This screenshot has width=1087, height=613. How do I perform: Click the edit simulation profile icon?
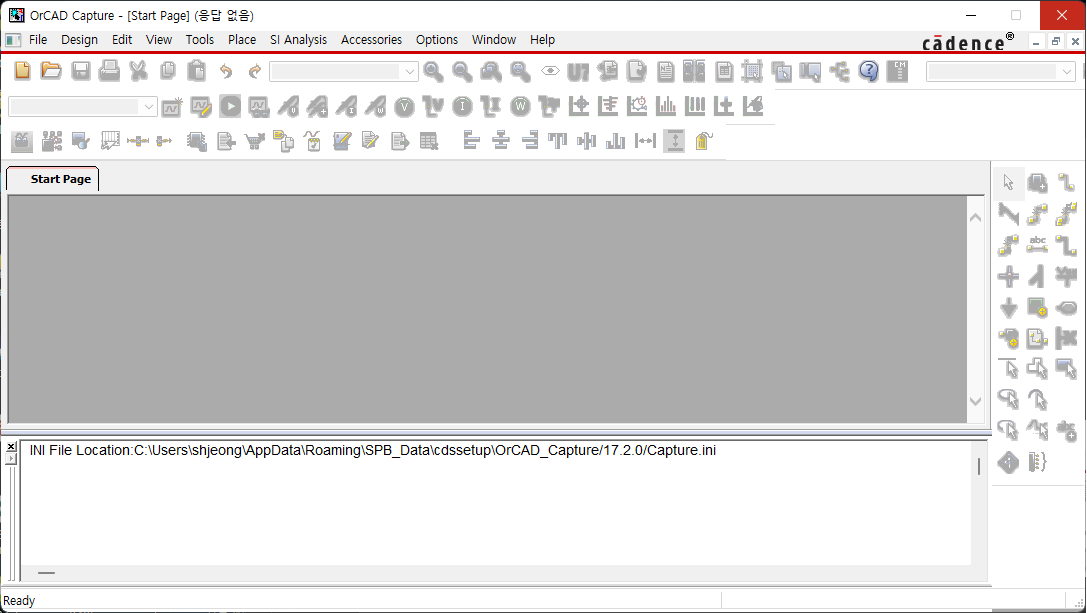pyautogui.click(x=201, y=107)
